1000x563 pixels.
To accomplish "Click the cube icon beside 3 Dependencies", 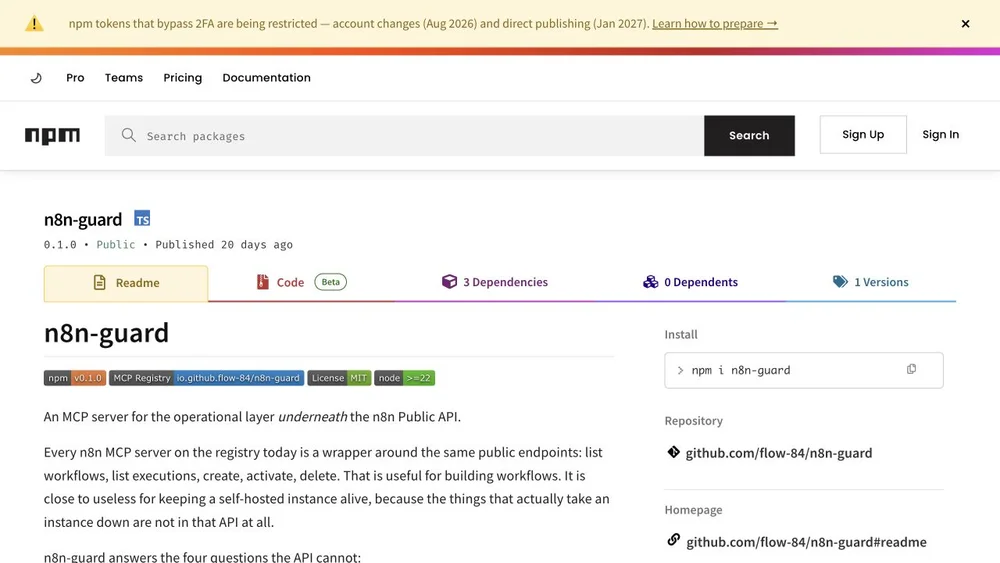I will 449,281.
